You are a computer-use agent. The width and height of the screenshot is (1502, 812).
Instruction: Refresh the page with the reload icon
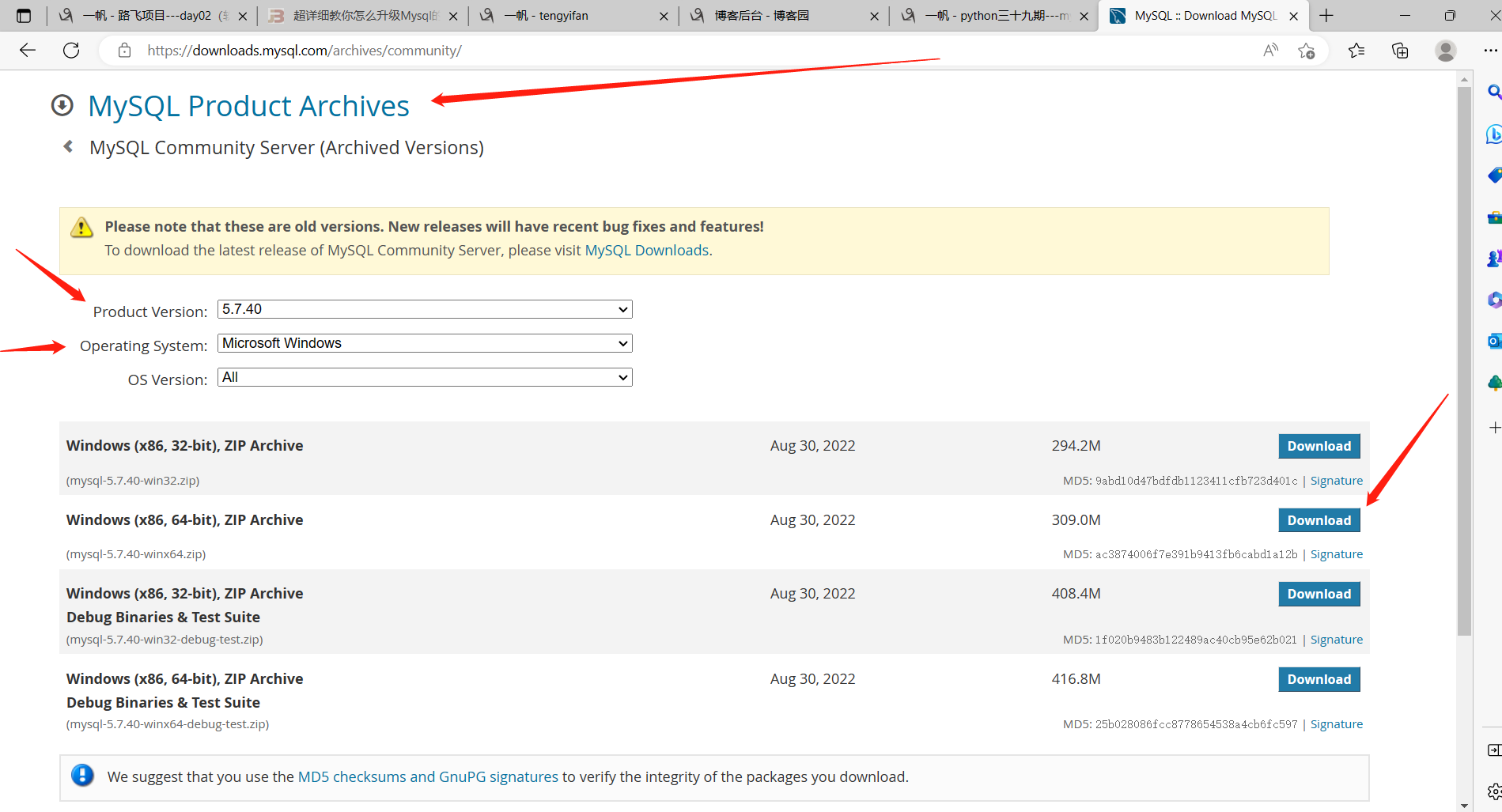click(71, 51)
